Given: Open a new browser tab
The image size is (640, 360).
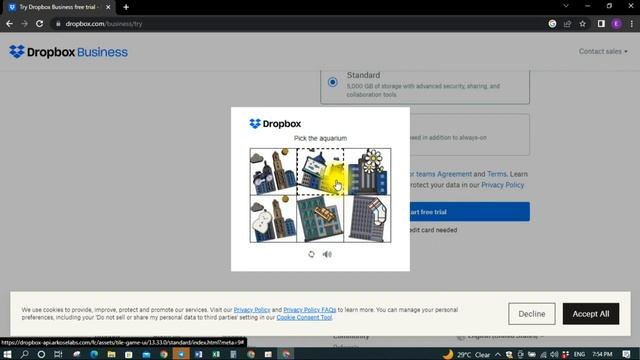Looking at the screenshot, I should [x=126, y=7].
